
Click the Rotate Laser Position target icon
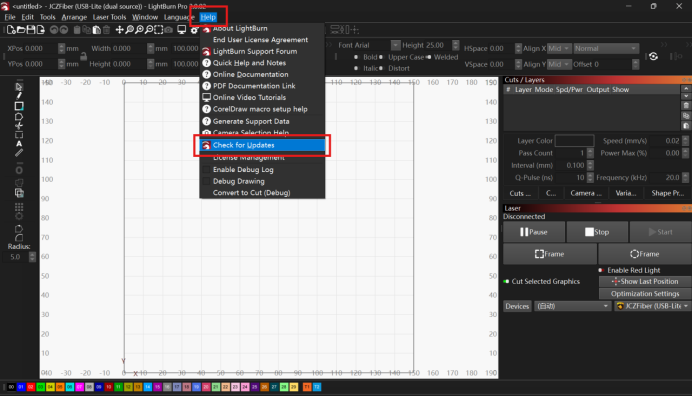pos(654,57)
